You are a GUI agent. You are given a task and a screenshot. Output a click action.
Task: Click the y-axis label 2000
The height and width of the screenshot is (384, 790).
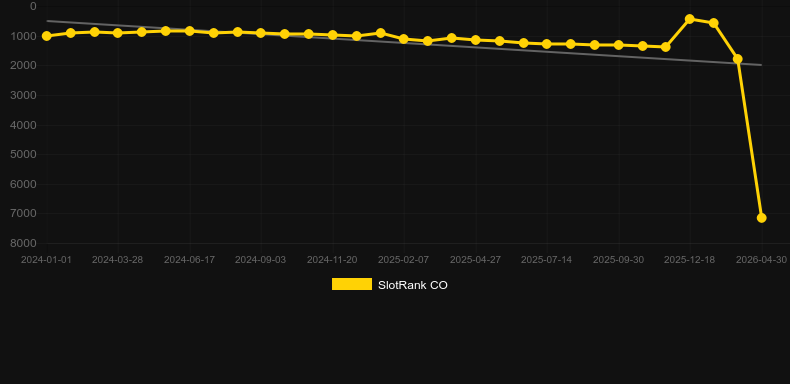24,66
